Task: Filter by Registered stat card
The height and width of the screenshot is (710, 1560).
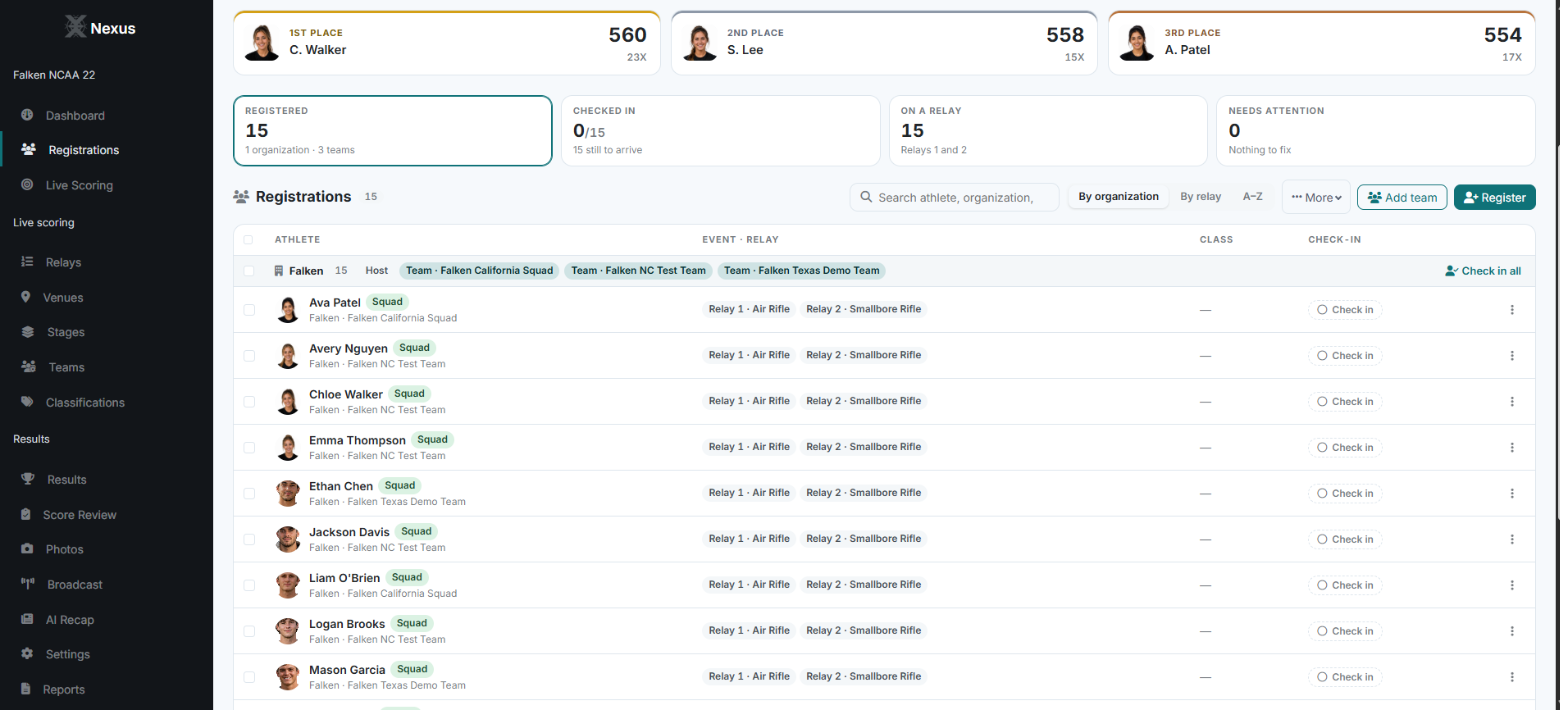Action: [x=393, y=131]
